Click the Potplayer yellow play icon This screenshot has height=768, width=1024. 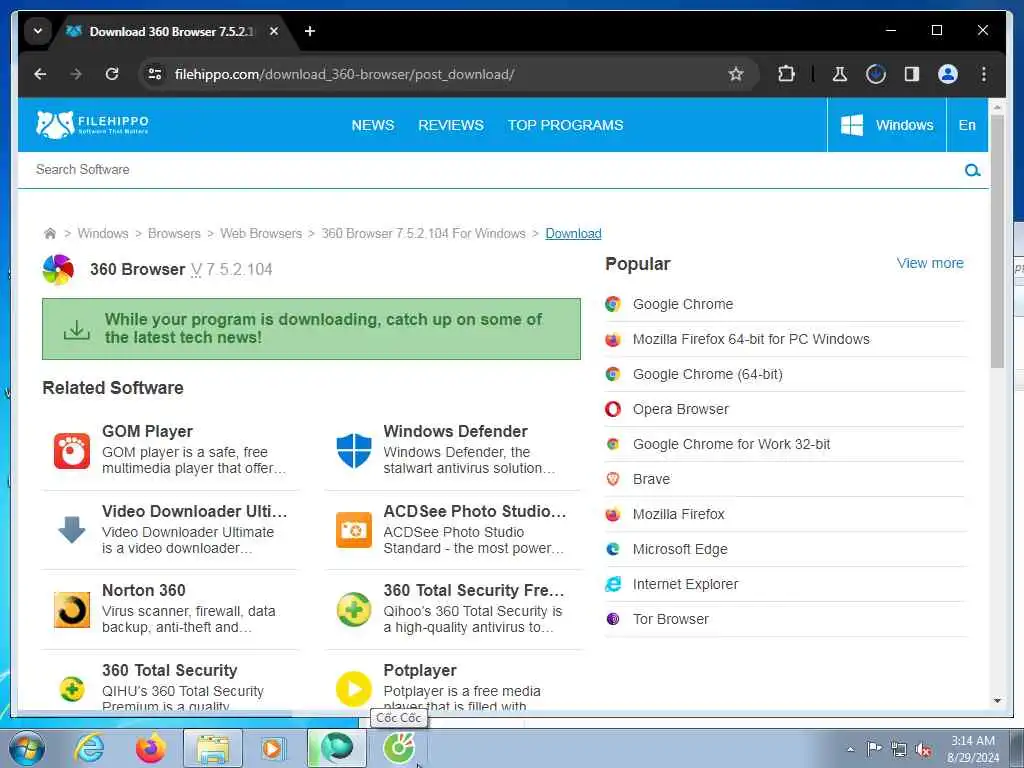(353, 689)
